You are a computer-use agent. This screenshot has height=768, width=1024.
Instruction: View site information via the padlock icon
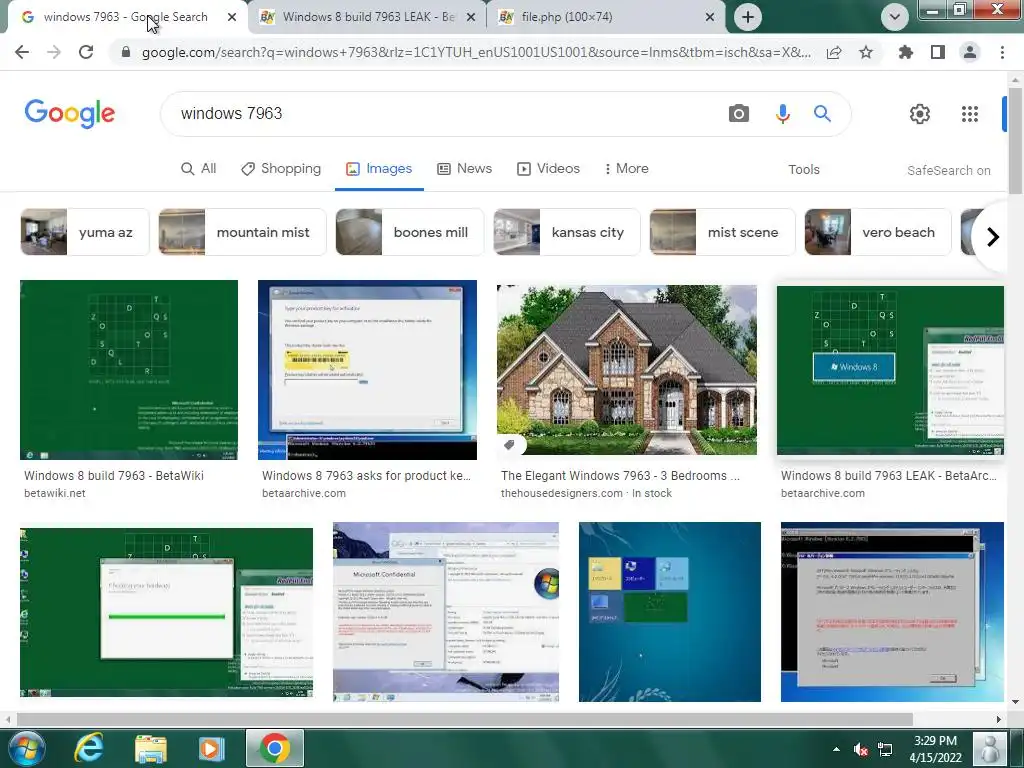[x=126, y=52]
